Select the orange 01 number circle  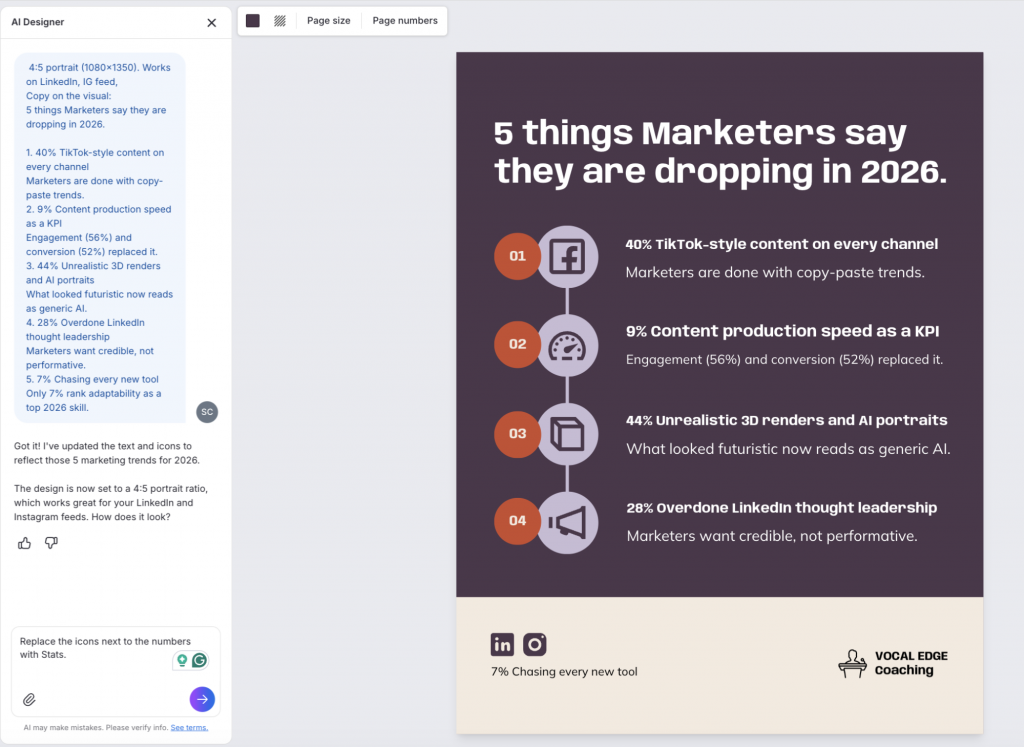pyautogui.click(x=517, y=256)
